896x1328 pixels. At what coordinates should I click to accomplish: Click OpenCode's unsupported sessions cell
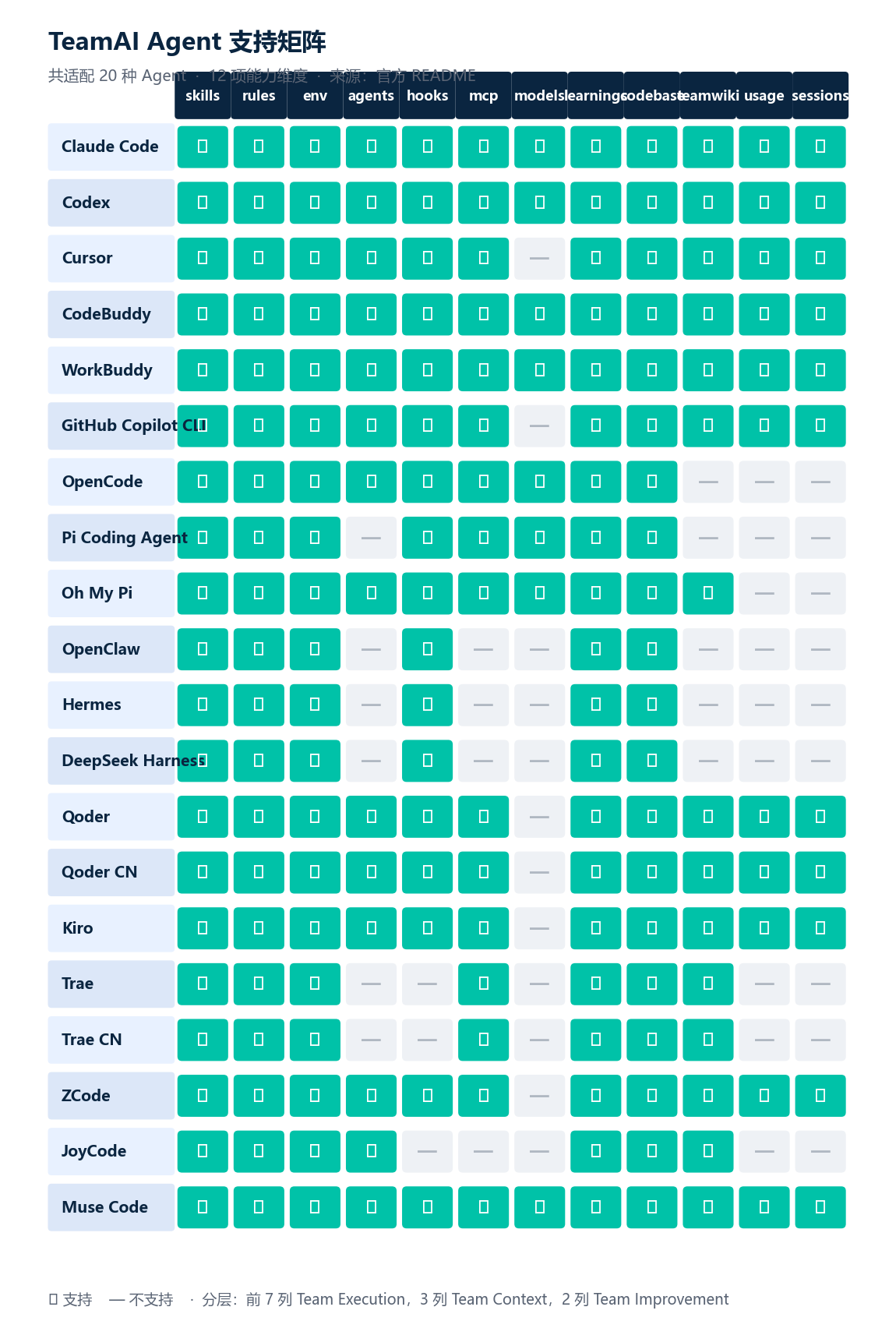coord(820,482)
